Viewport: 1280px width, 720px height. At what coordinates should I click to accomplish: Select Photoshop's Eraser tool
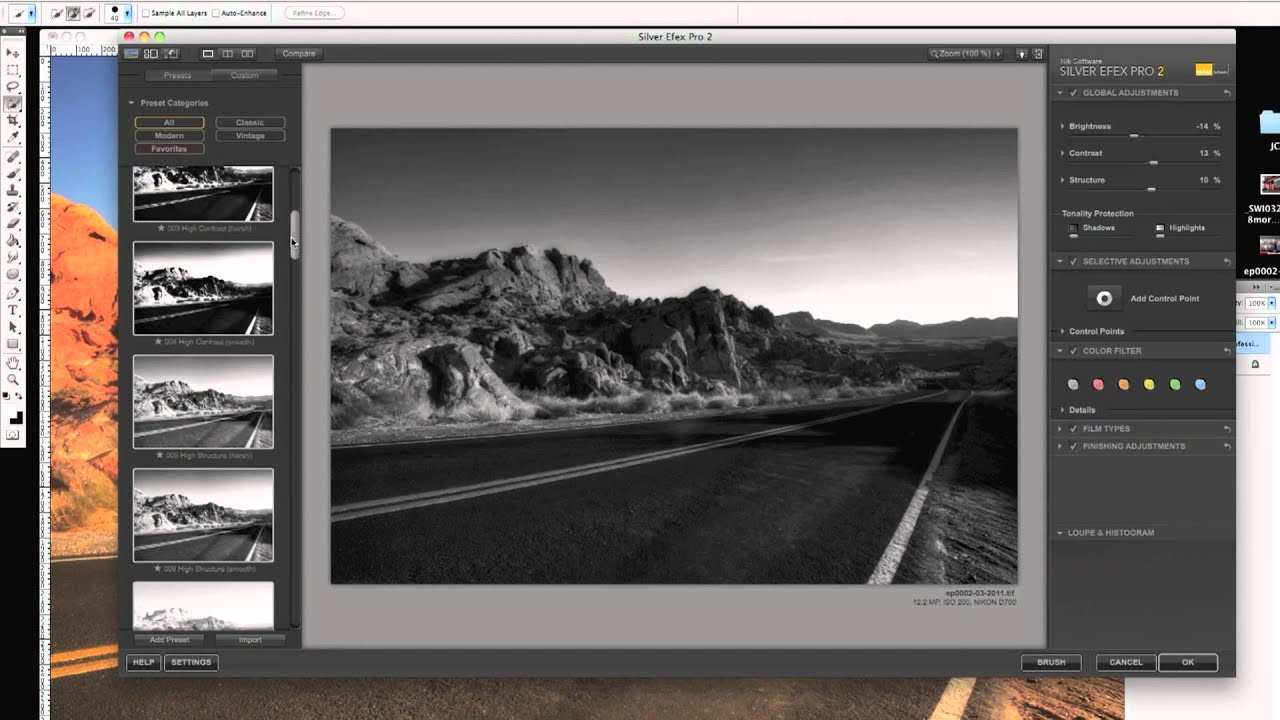(x=13, y=224)
